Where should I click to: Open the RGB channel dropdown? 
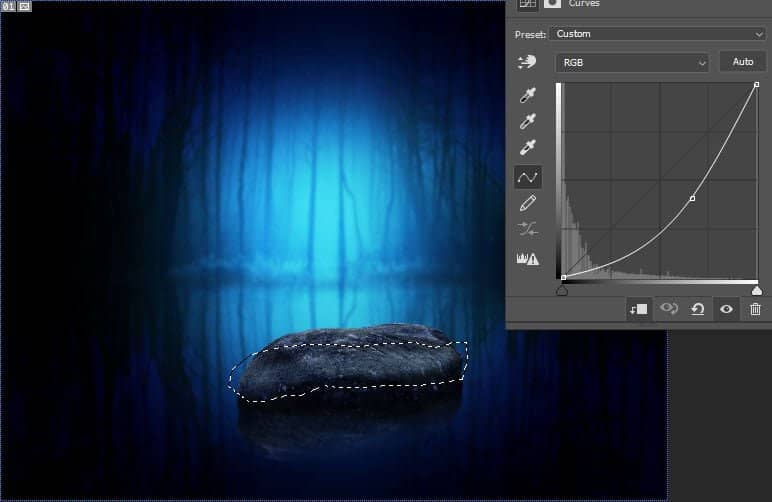click(632, 62)
